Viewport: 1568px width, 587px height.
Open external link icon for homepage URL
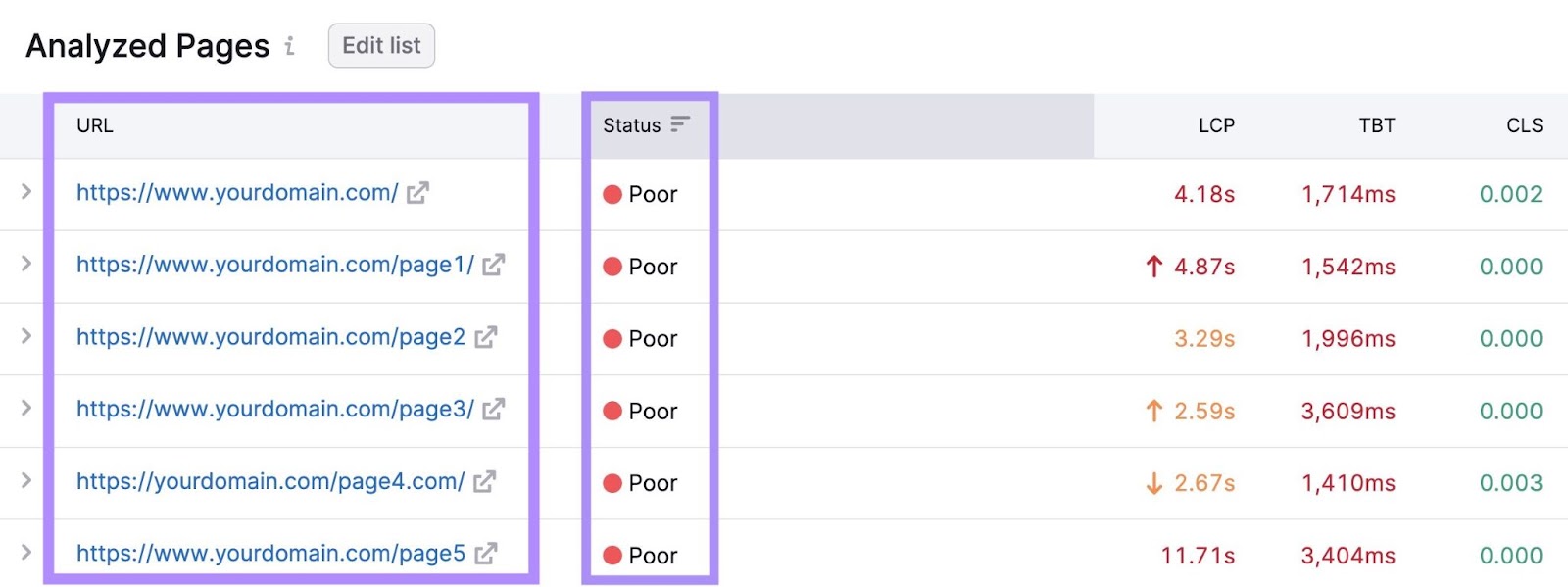pyautogui.click(x=417, y=193)
